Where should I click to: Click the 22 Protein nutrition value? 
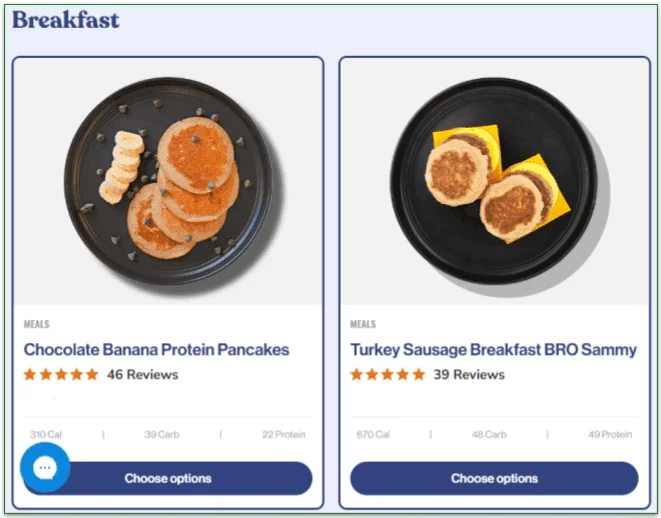[284, 435]
